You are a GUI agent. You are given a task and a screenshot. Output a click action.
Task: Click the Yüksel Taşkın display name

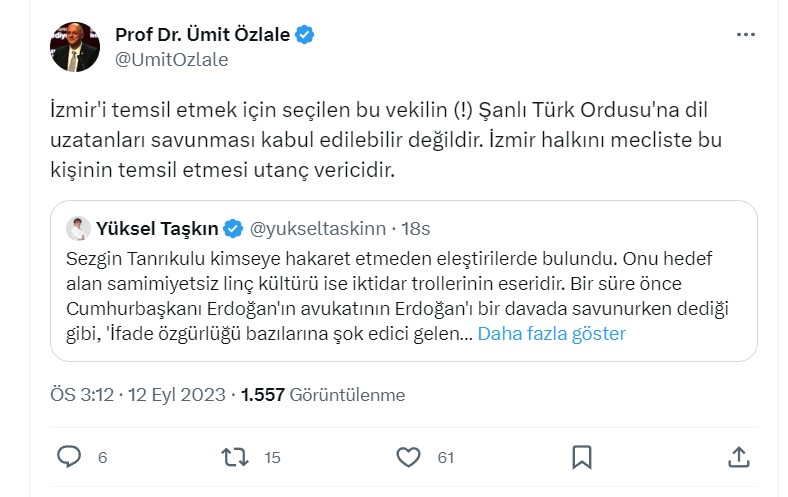pyautogui.click(x=158, y=229)
